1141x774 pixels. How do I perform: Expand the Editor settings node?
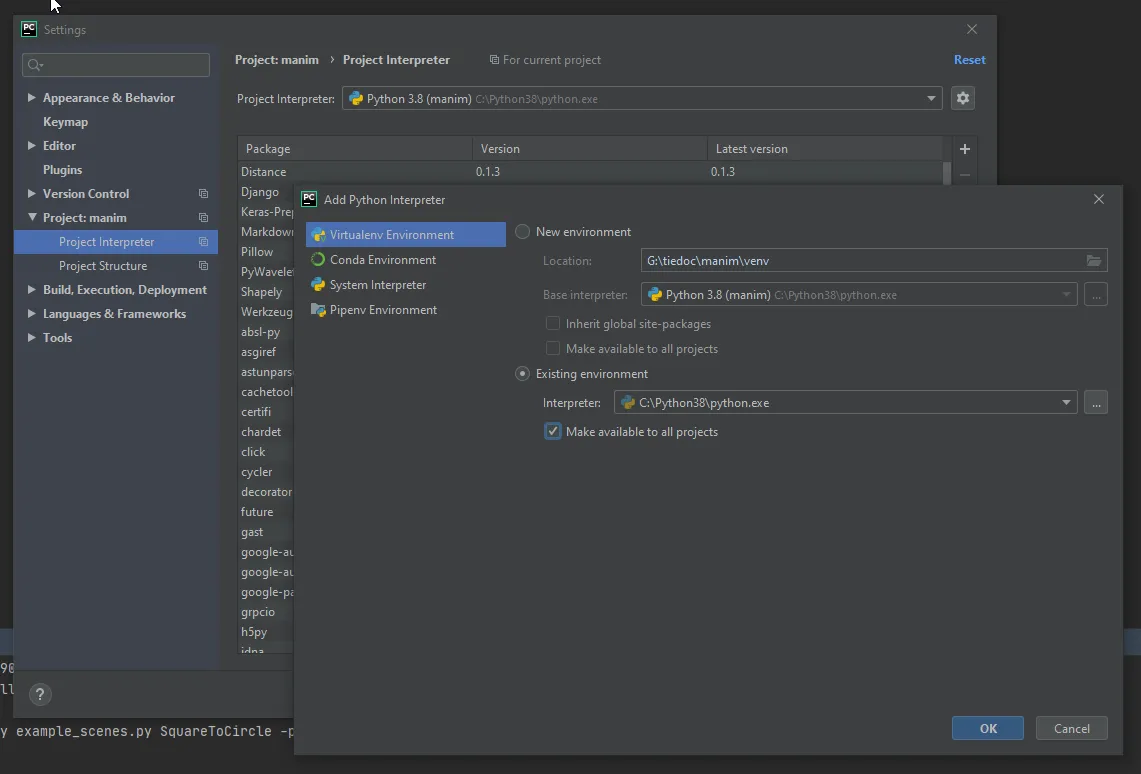coord(31,145)
